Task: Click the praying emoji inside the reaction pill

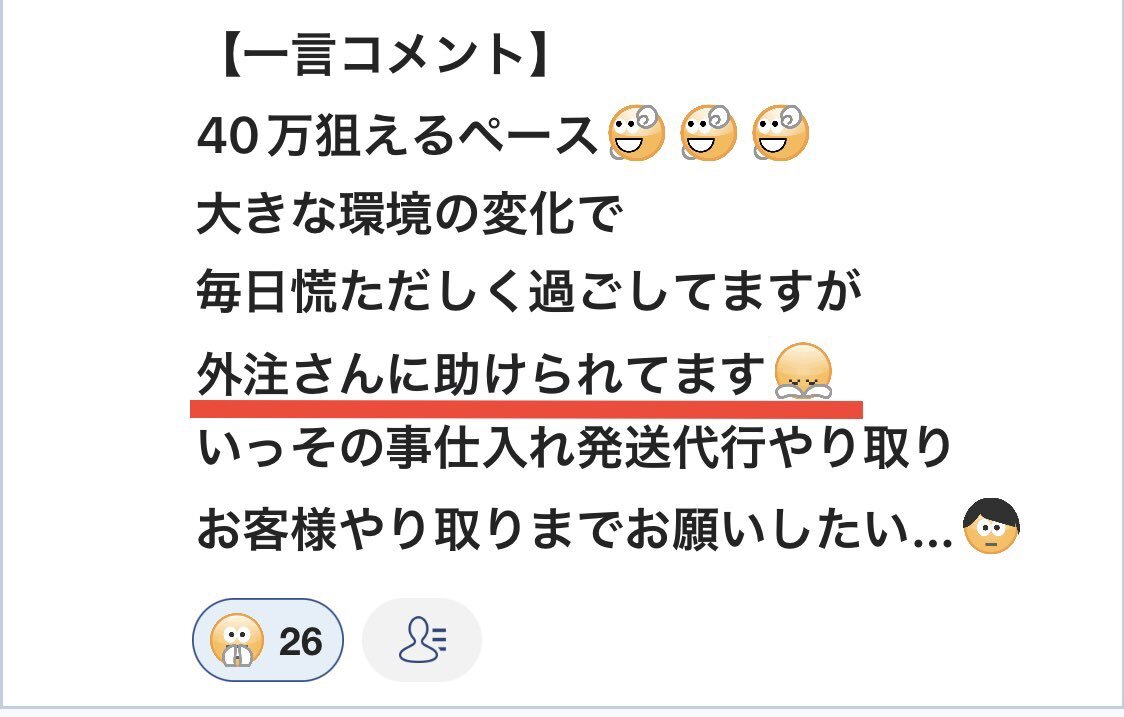Action: click(237, 640)
